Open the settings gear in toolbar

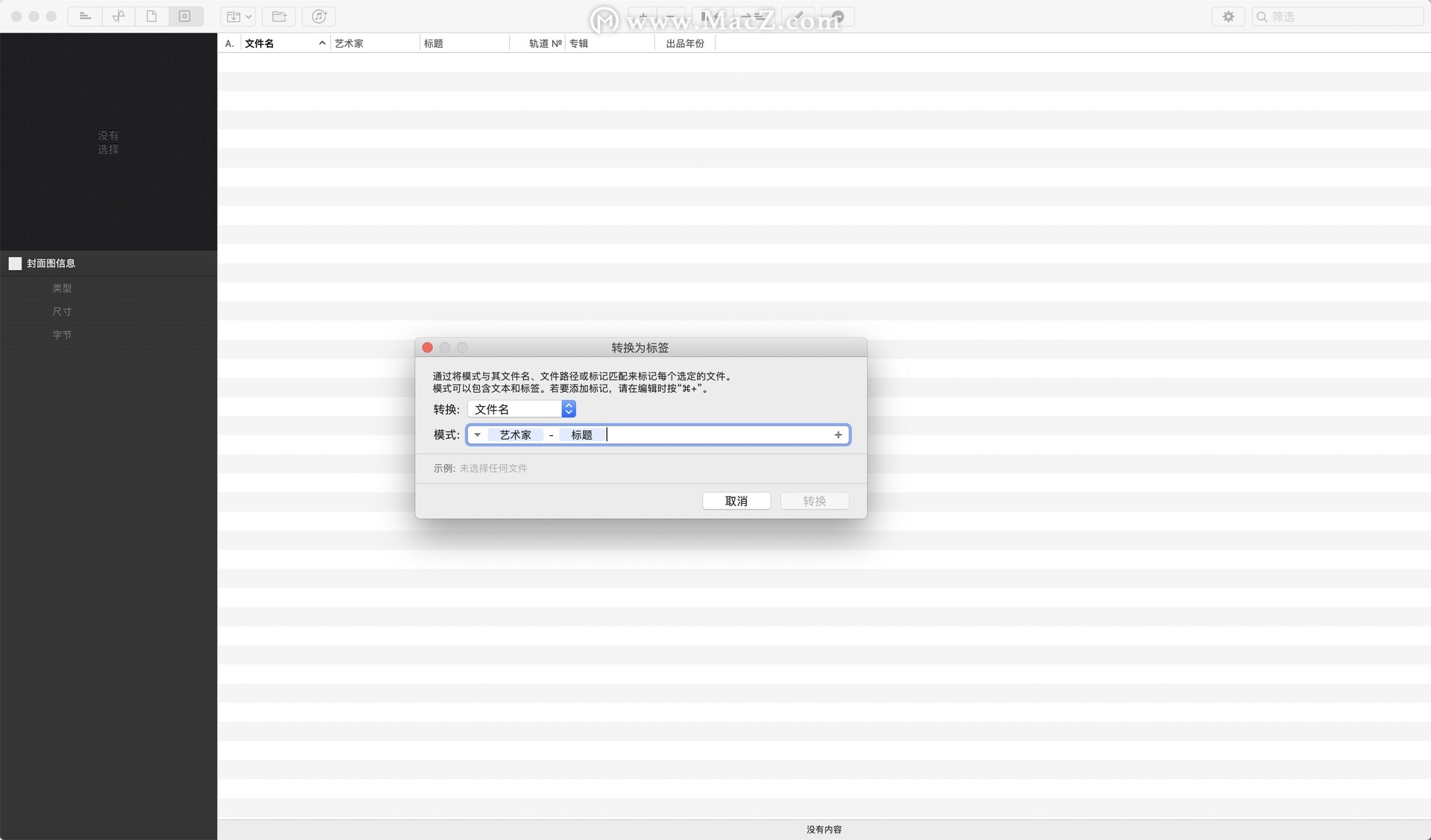pos(1228,16)
